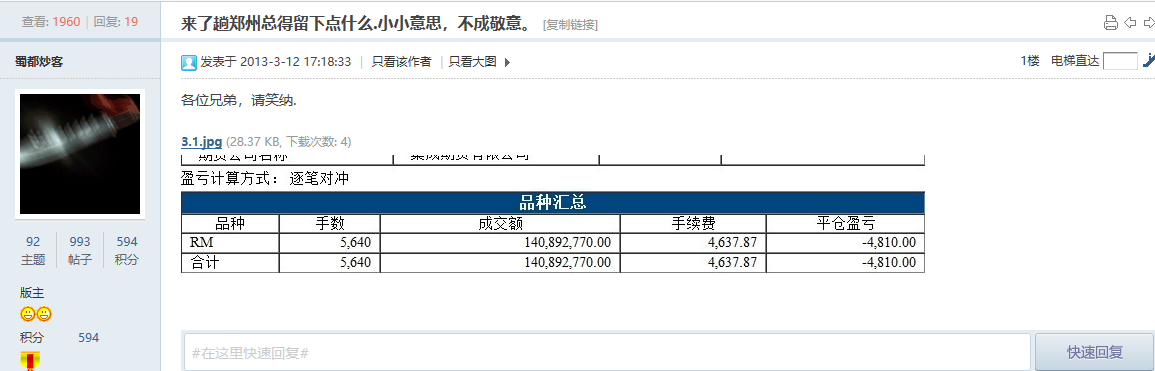Image resolution: width=1155 pixels, height=371 pixels.
Task: Open the poster's avatar image
Action: coord(80,154)
